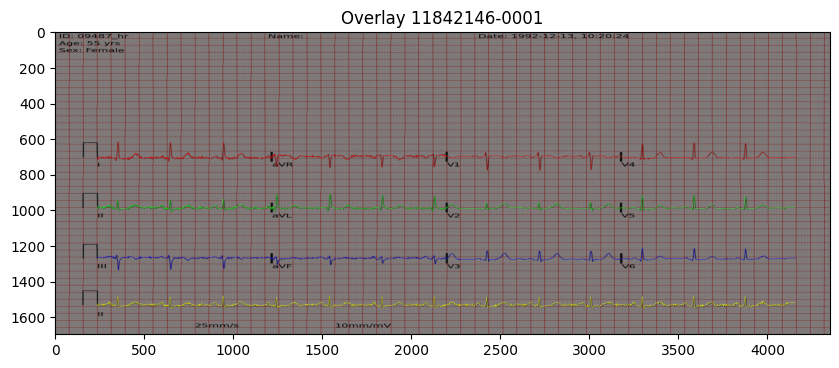Click x-axis tick label "3500"
Viewport: 839px width, 368px height.
678,349
